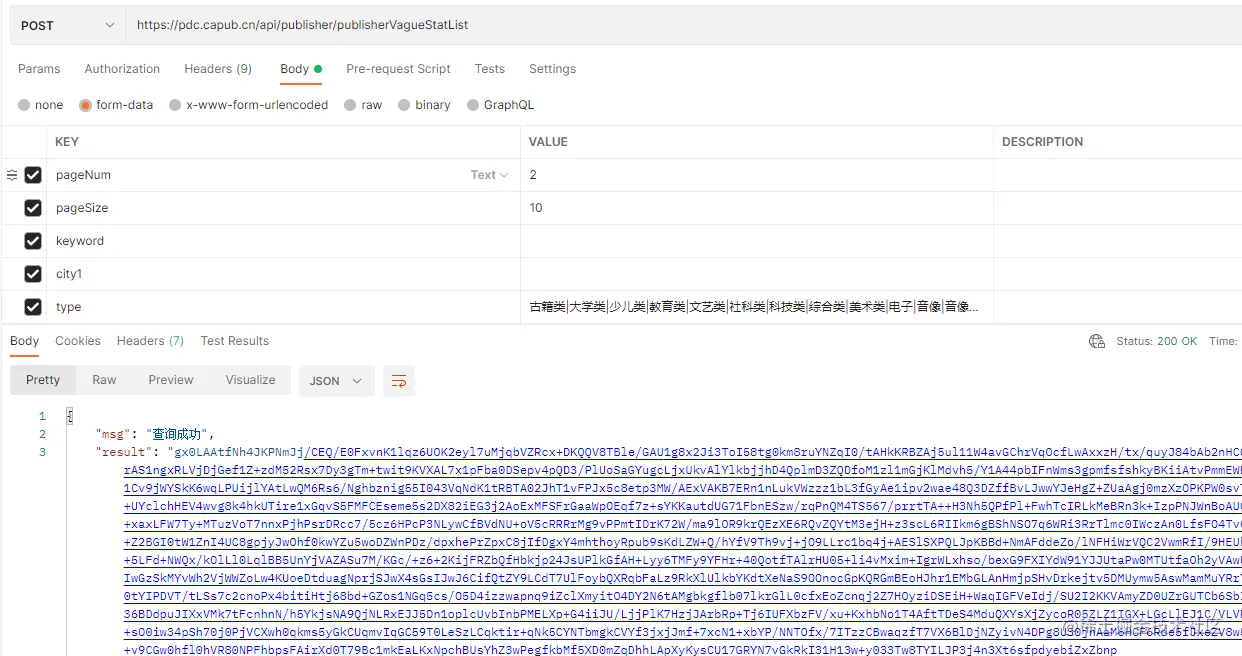Select the raw body format option
Viewport: 1242px width, 656px height.
point(349,104)
